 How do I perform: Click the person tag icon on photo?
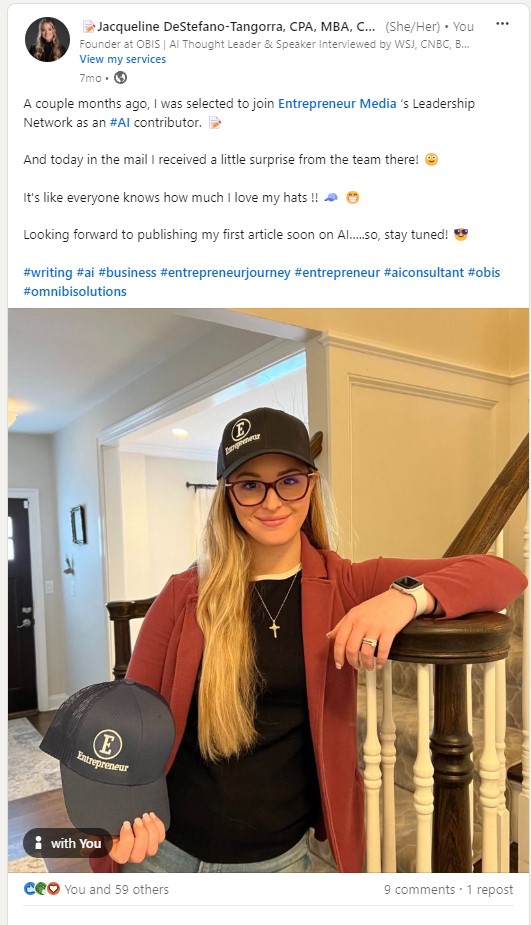click(x=38, y=843)
